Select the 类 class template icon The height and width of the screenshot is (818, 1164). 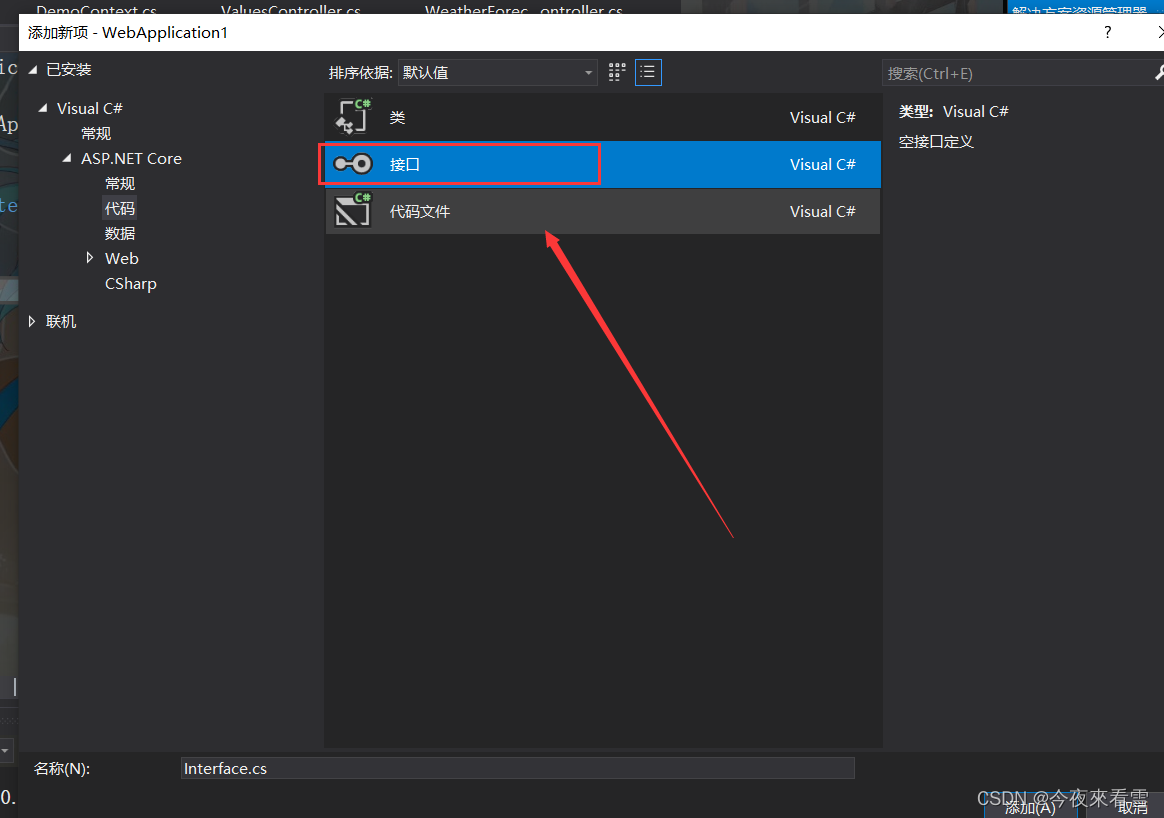point(353,117)
